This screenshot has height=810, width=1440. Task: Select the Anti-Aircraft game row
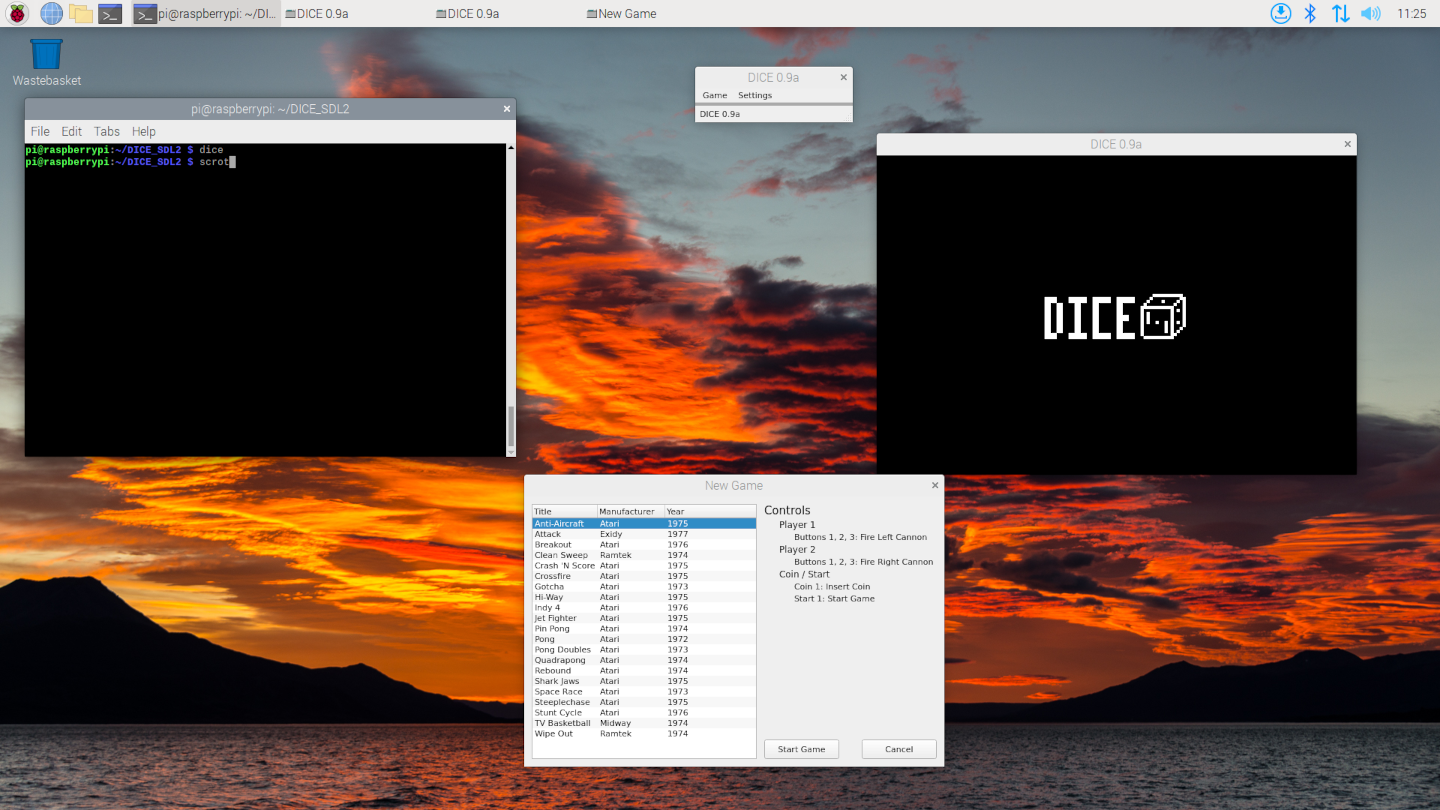[x=644, y=523]
